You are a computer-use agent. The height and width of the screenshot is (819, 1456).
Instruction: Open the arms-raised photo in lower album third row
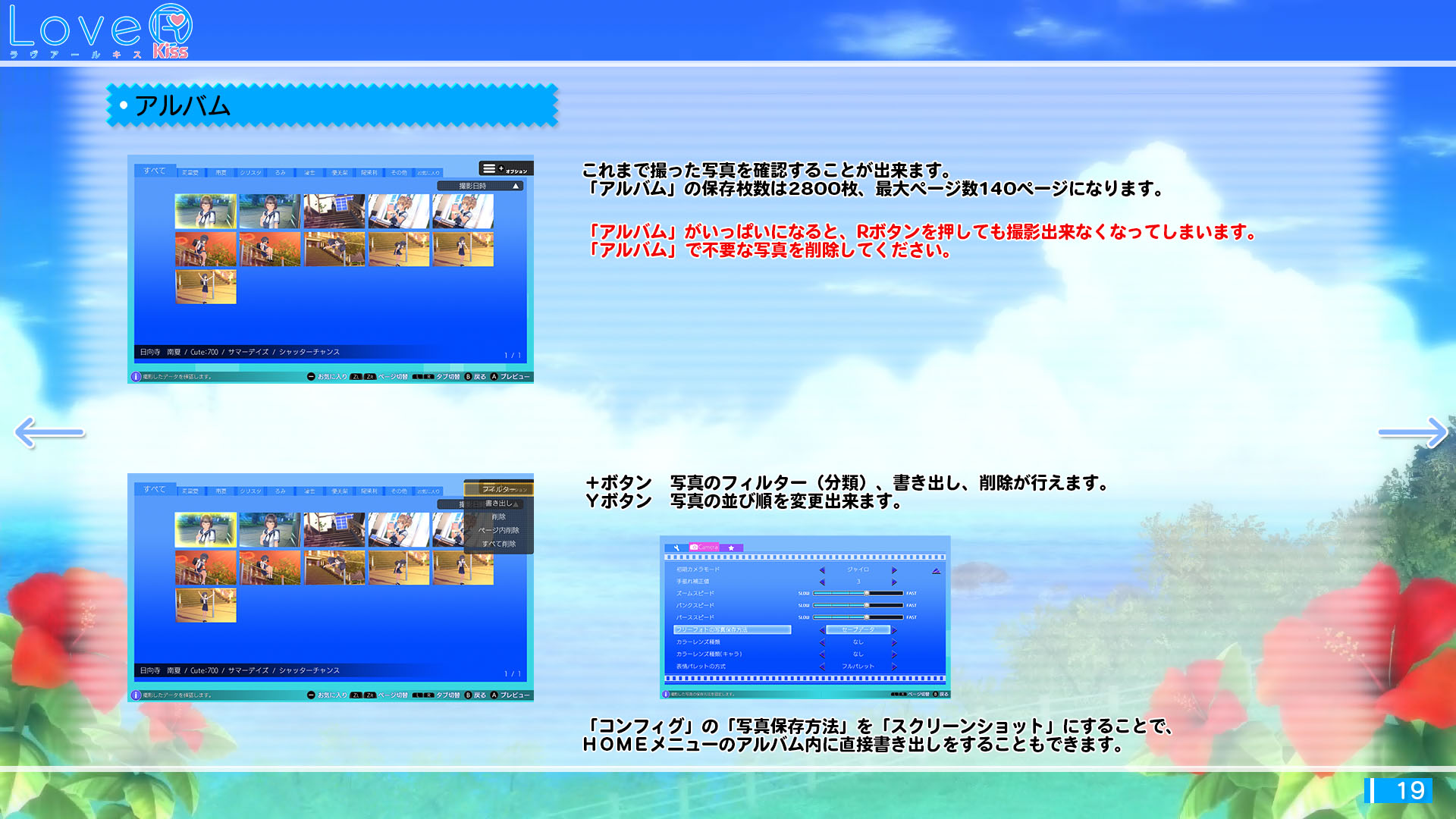tap(206, 606)
